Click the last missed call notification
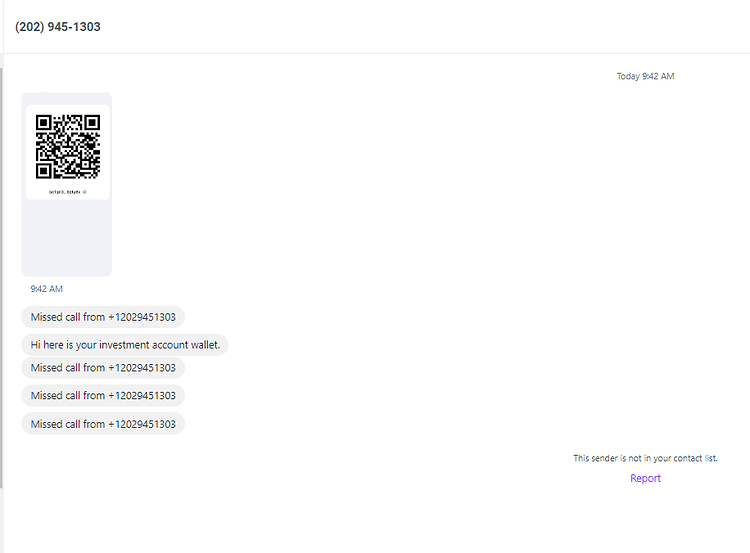This screenshot has width=750, height=553. pos(103,424)
